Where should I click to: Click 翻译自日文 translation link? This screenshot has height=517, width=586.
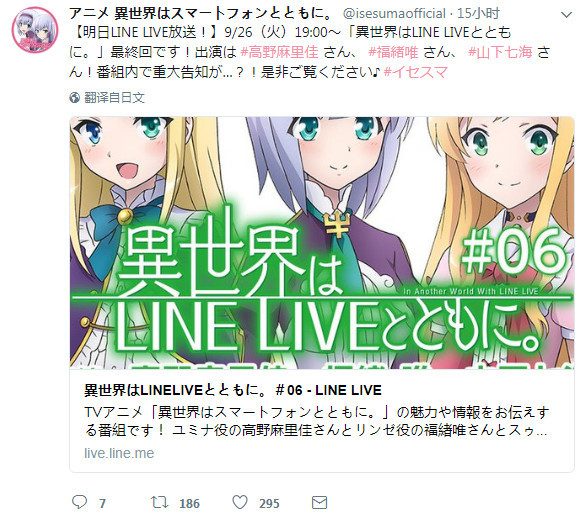(x=114, y=98)
